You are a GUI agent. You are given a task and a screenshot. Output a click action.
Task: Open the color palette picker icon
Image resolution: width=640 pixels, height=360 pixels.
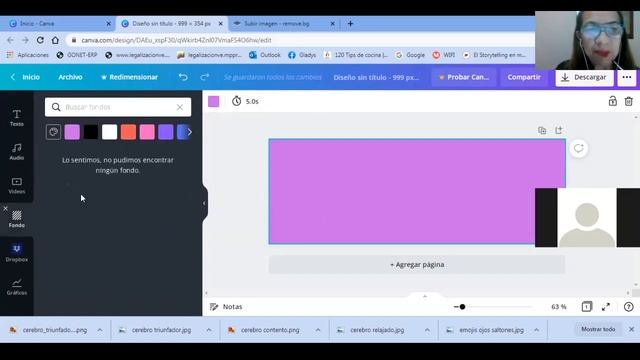(x=53, y=132)
